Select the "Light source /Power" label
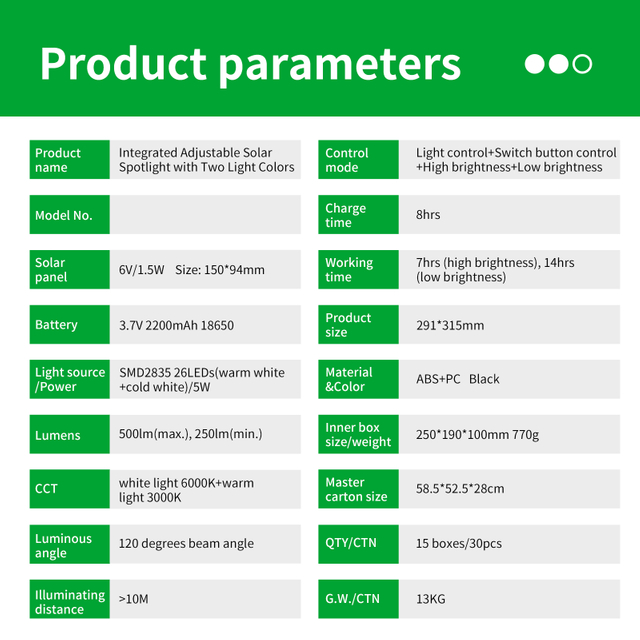This screenshot has width=640, height=640. click(x=69, y=380)
